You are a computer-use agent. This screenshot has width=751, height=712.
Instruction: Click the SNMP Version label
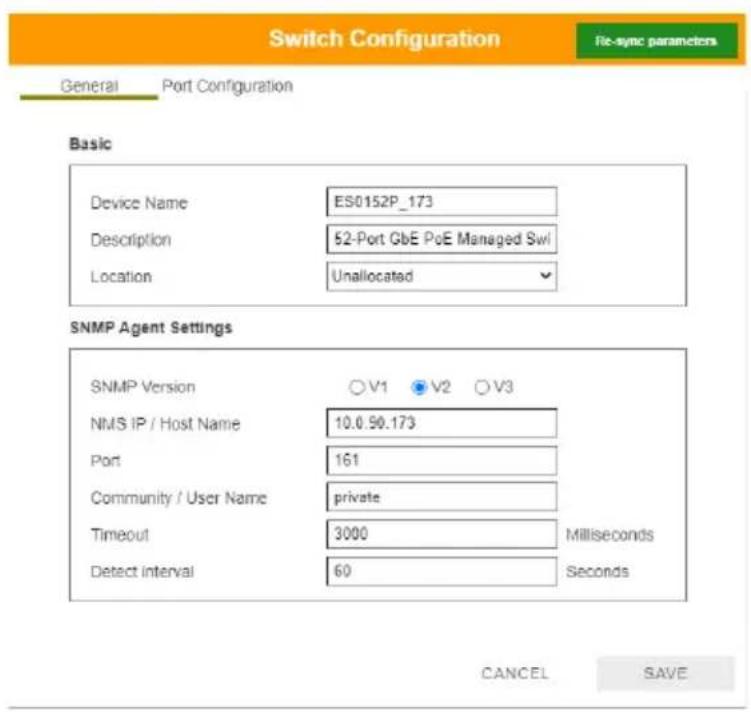click(143, 387)
